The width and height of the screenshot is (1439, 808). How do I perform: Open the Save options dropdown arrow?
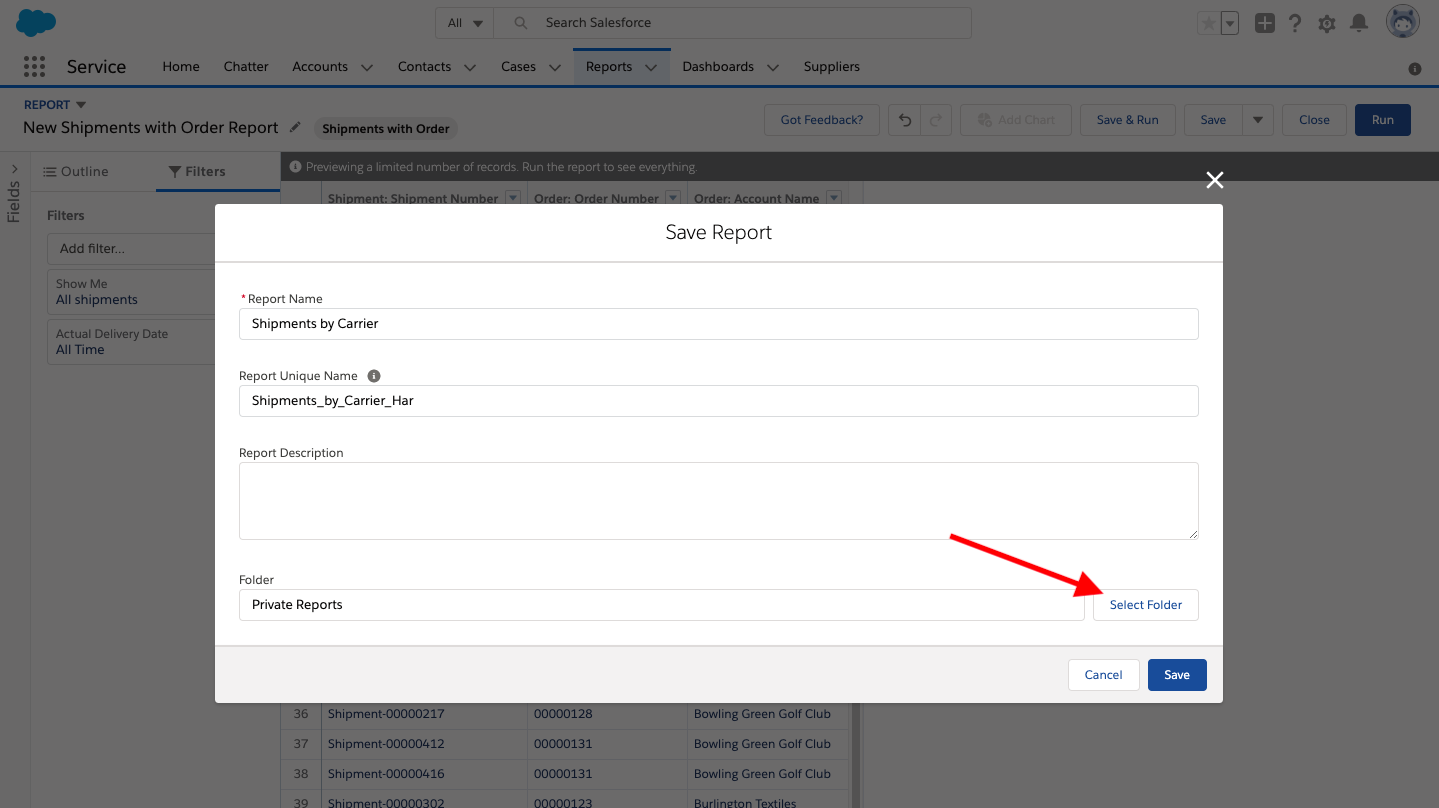point(1257,120)
